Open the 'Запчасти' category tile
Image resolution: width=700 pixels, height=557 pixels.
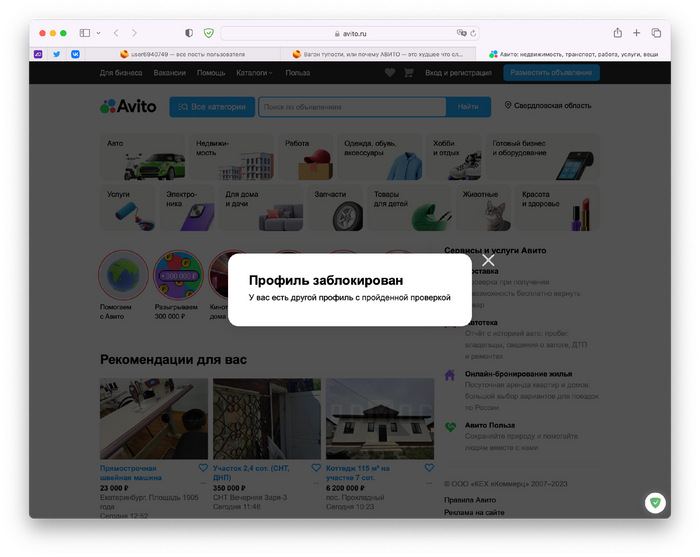tap(335, 208)
